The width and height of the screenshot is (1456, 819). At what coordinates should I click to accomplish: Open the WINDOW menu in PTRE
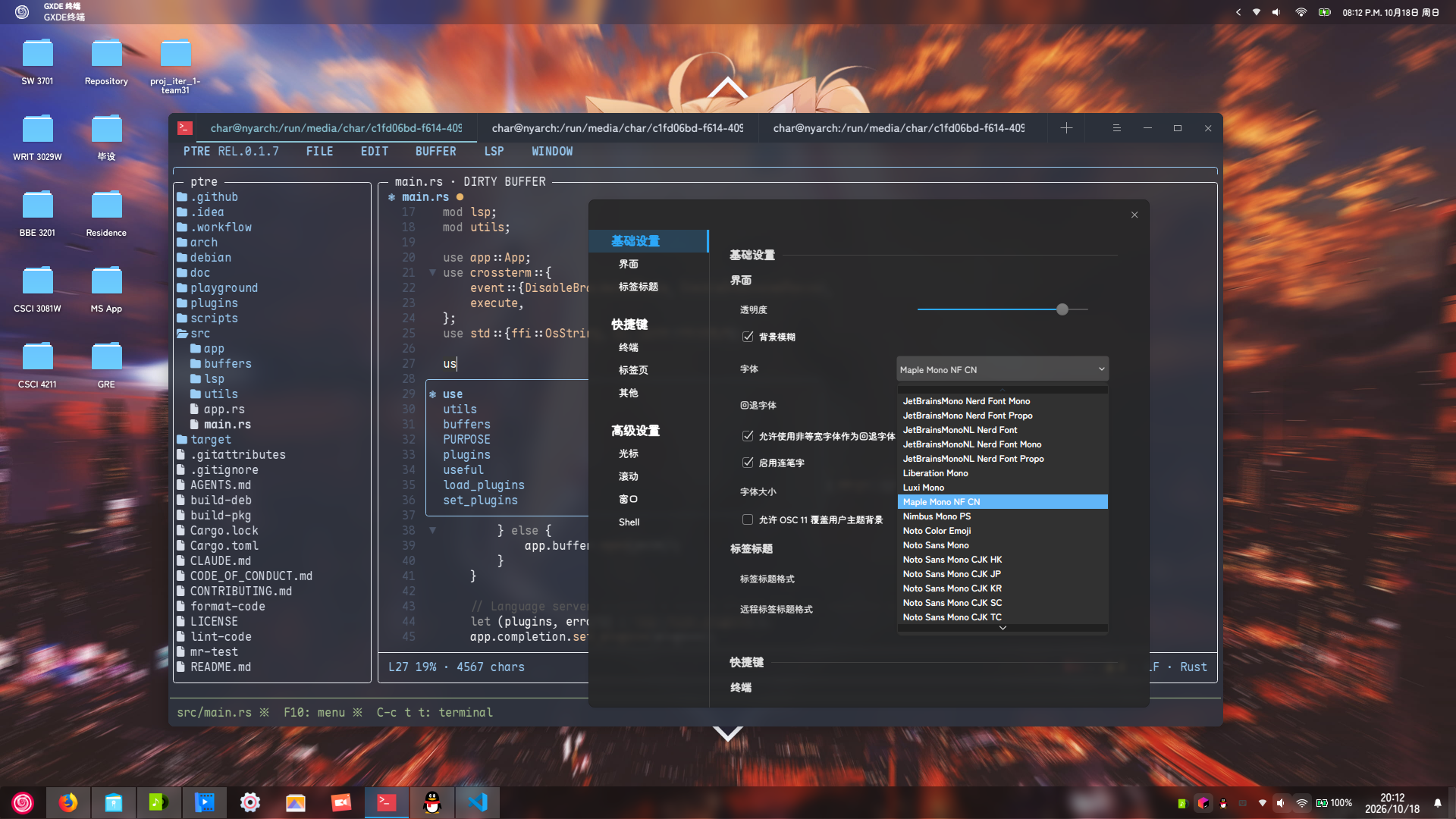click(x=552, y=152)
